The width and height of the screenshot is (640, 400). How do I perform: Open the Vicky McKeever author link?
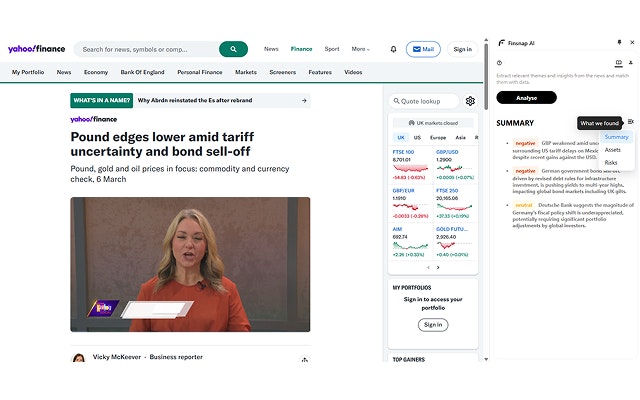click(117, 357)
